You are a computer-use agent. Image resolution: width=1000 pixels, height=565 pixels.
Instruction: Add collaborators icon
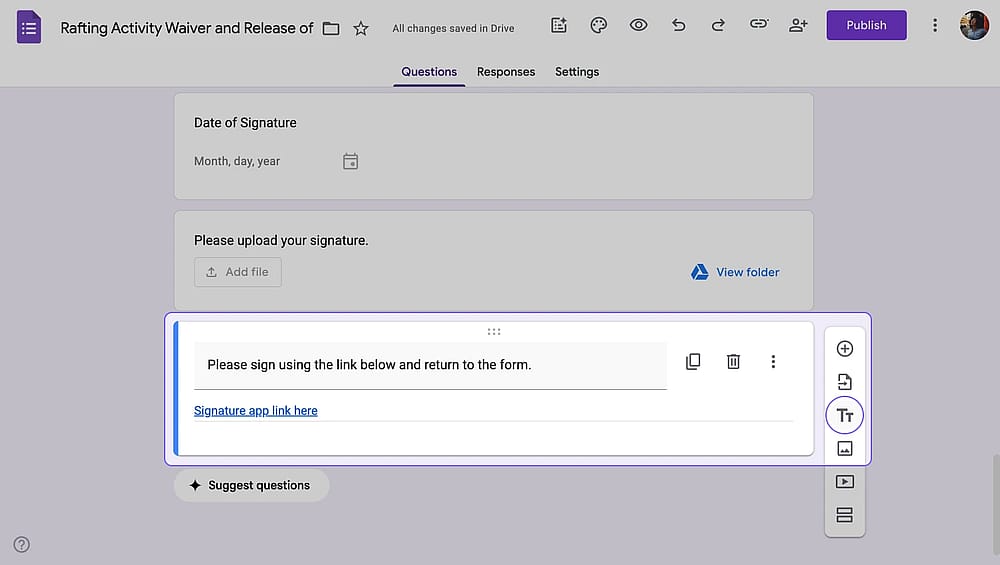tap(798, 26)
